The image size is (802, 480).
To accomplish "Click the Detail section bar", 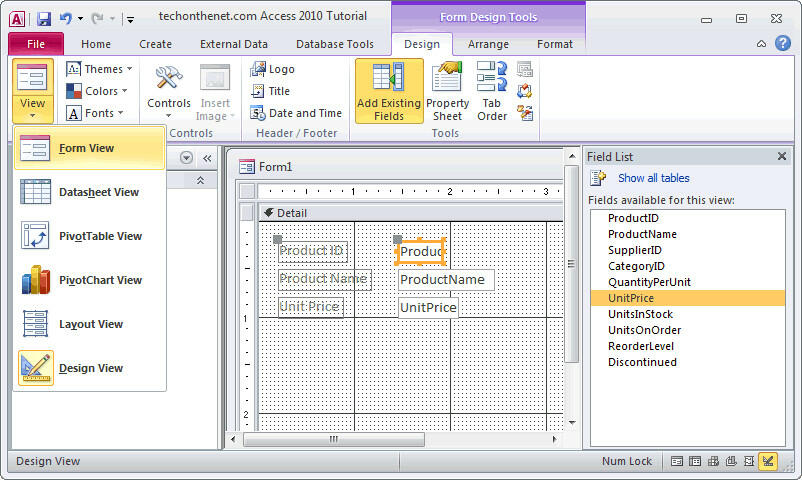I will (x=411, y=213).
